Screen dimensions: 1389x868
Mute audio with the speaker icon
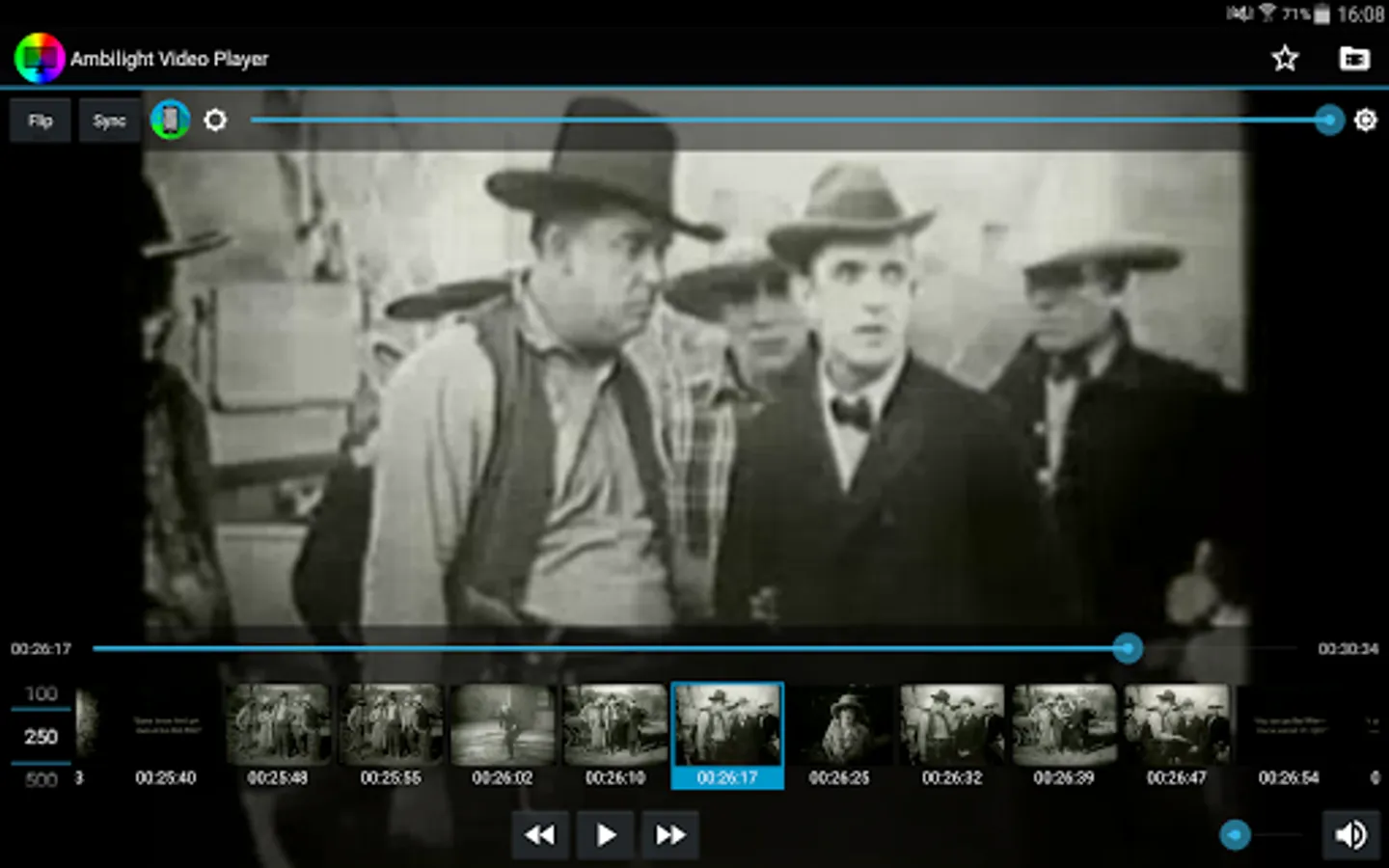tap(1350, 834)
